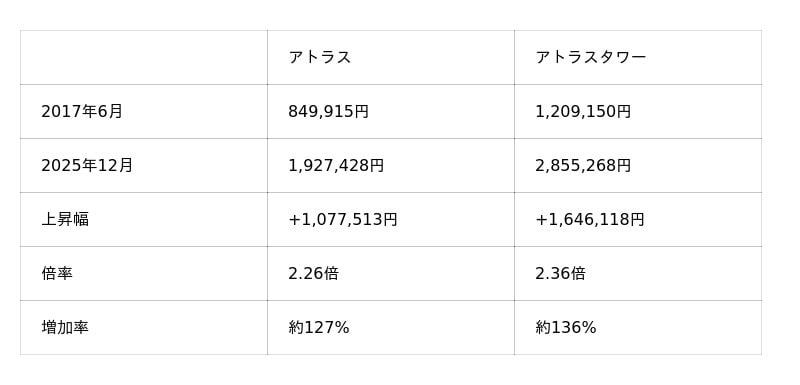Click the アトラス column header
This screenshot has height=385, width=800.
(320, 57)
